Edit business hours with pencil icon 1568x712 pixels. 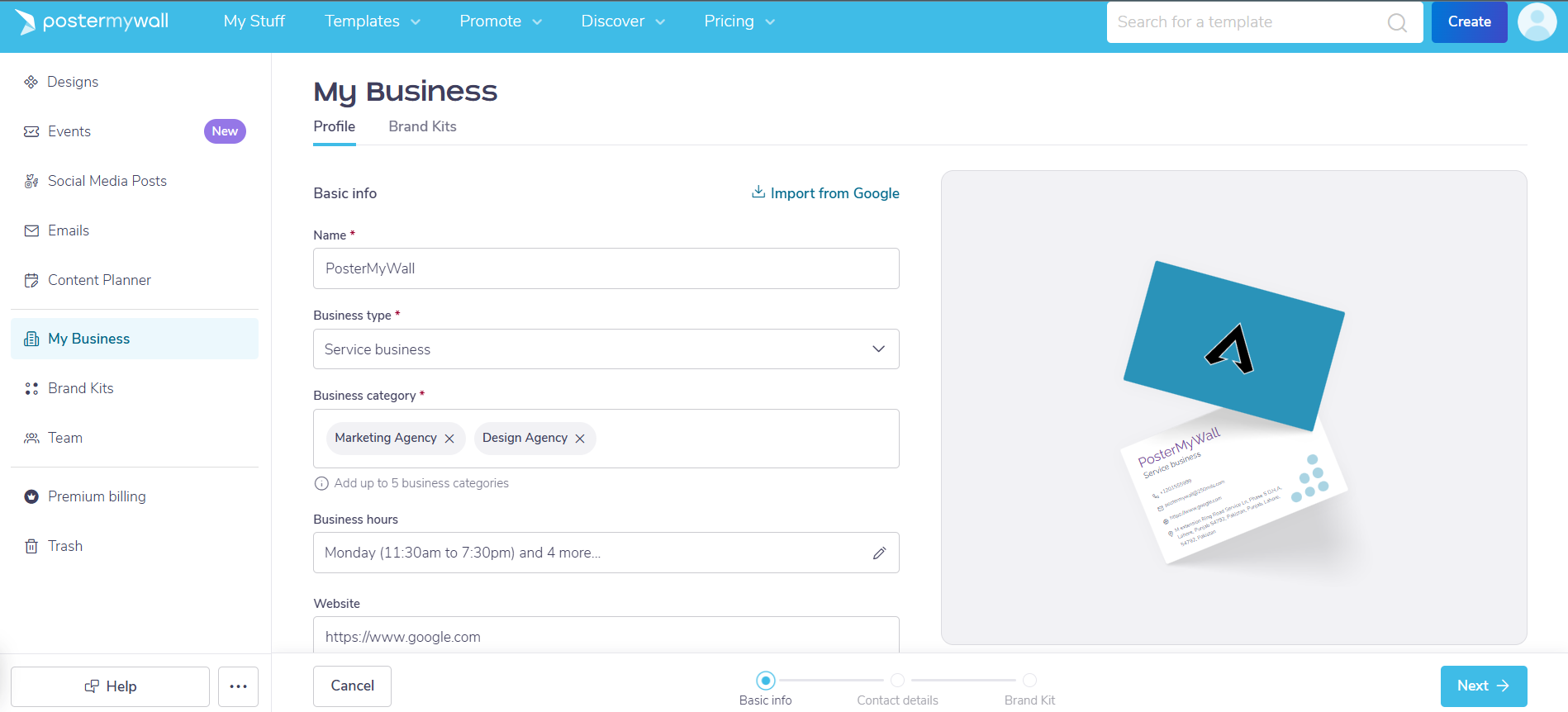pyautogui.click(x=879, y=553)
